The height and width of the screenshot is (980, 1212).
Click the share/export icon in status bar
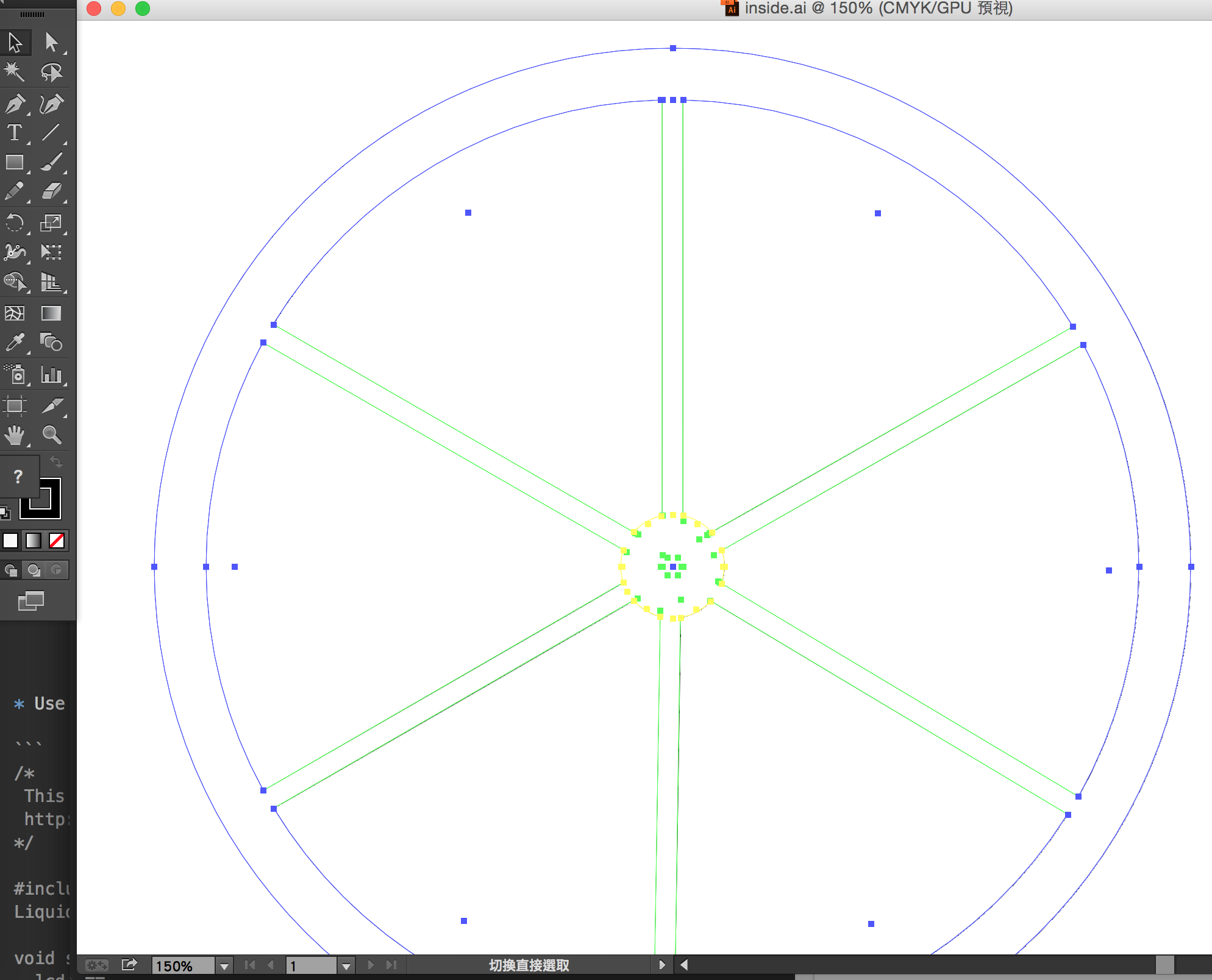(129, 965)
